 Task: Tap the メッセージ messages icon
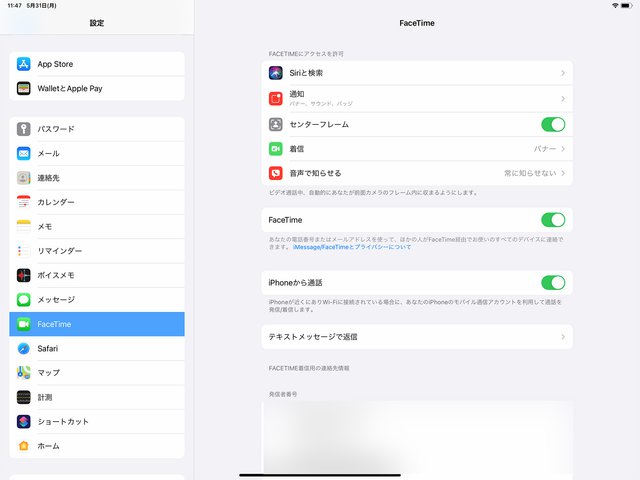click(x=24, y=300)
